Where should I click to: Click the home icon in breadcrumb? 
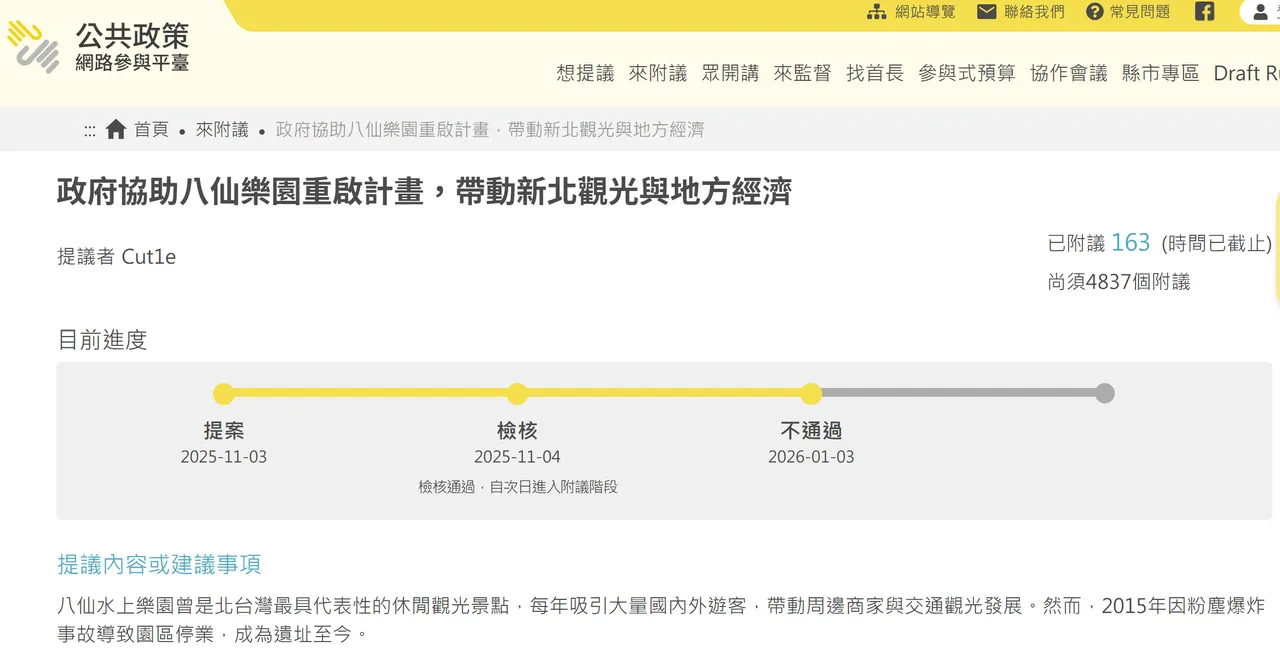(116, 129)
